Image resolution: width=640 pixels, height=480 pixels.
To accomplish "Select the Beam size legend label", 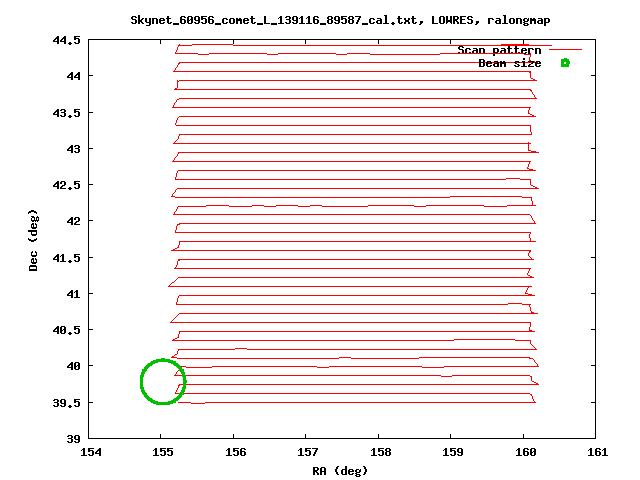I will (509, 63).
